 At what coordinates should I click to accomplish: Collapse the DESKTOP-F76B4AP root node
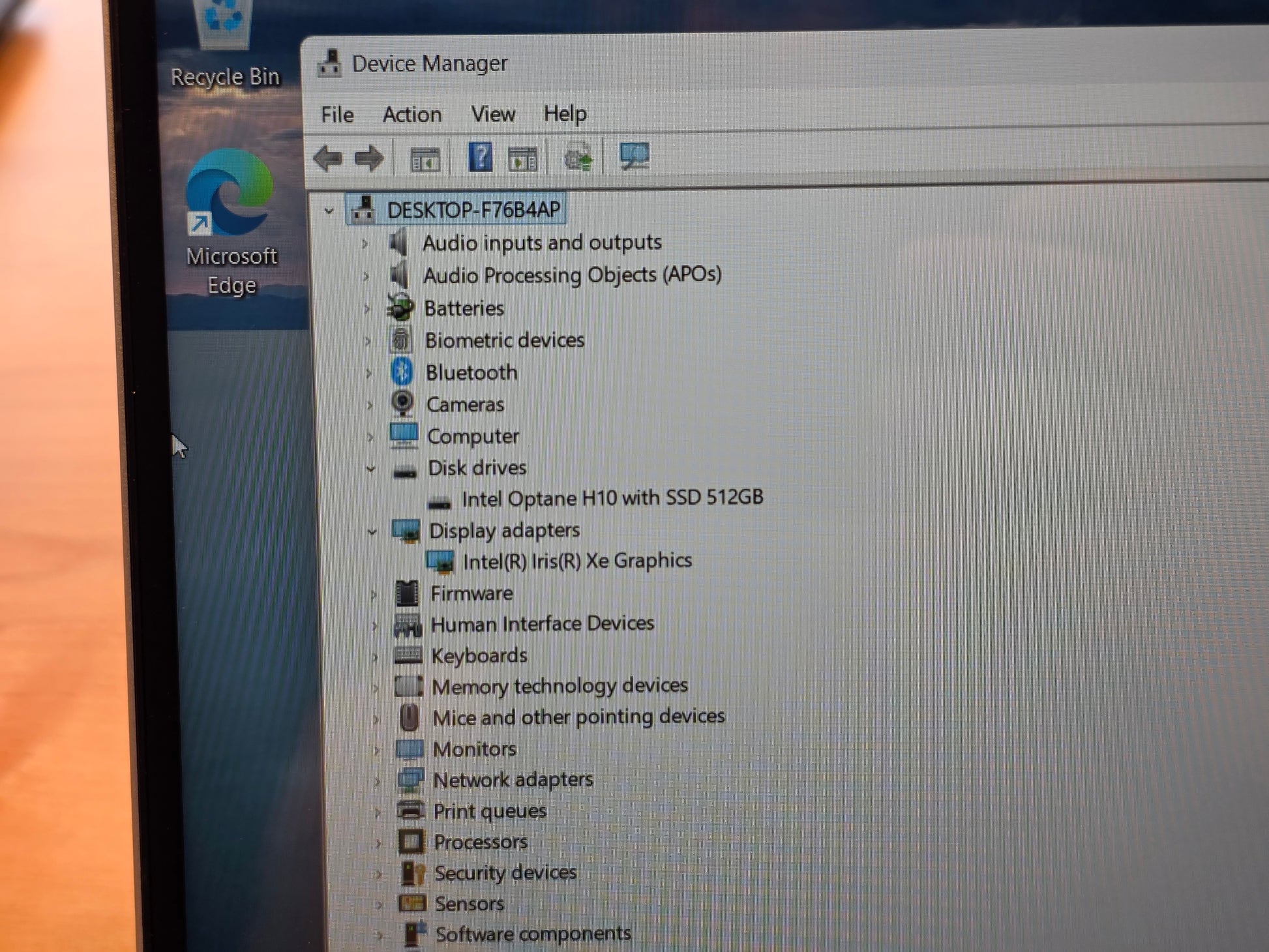pos(329,211)
